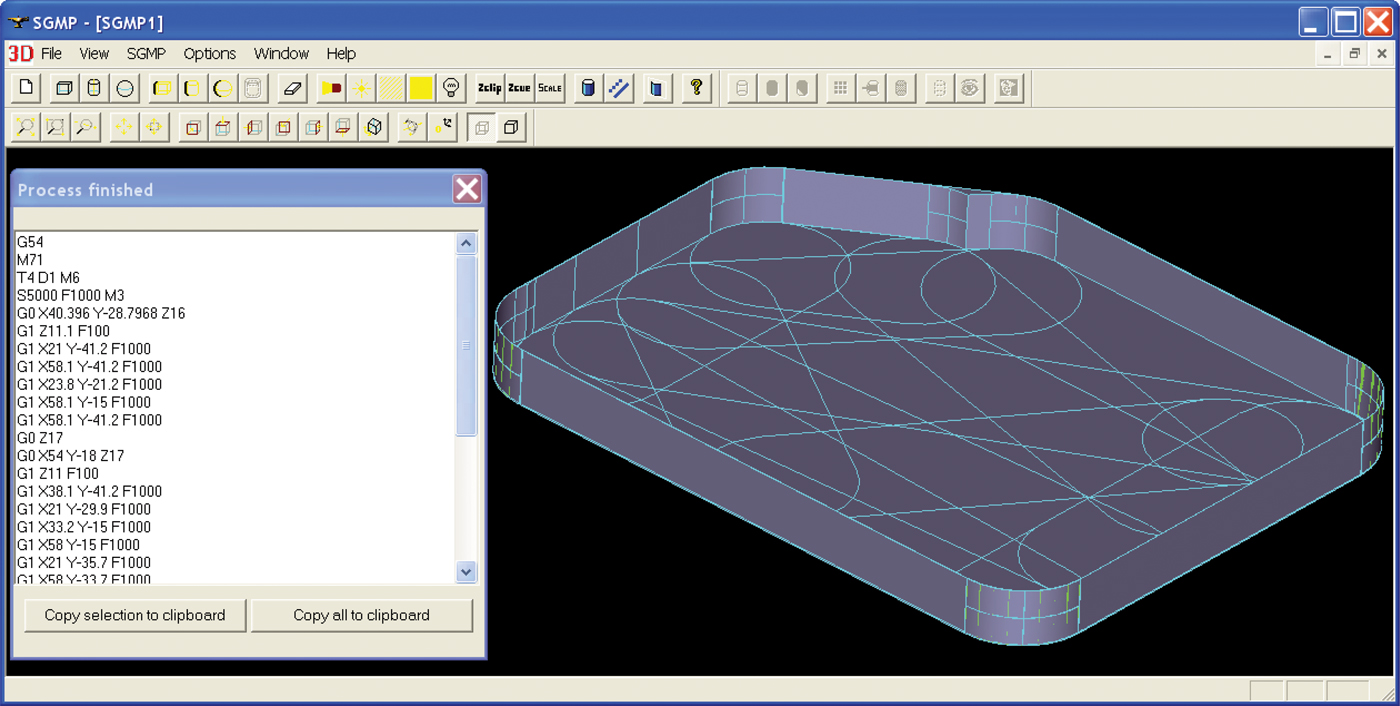Click the blue solid cylinder icon
The image size is (1400, 706).
[588, 88]
